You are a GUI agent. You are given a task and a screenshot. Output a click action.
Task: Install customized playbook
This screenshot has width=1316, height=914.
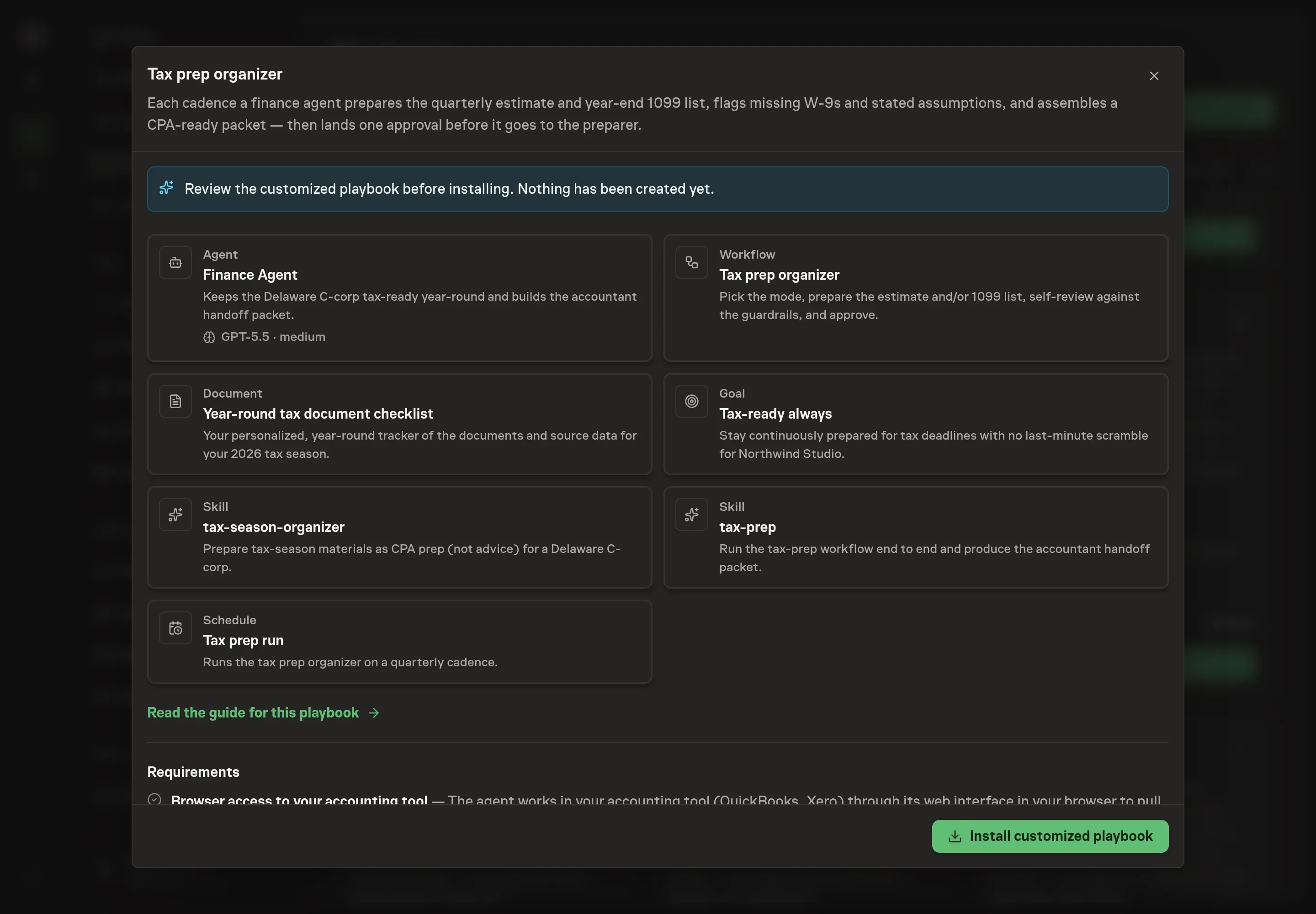pyautogui.click(x=1050, y=836)
